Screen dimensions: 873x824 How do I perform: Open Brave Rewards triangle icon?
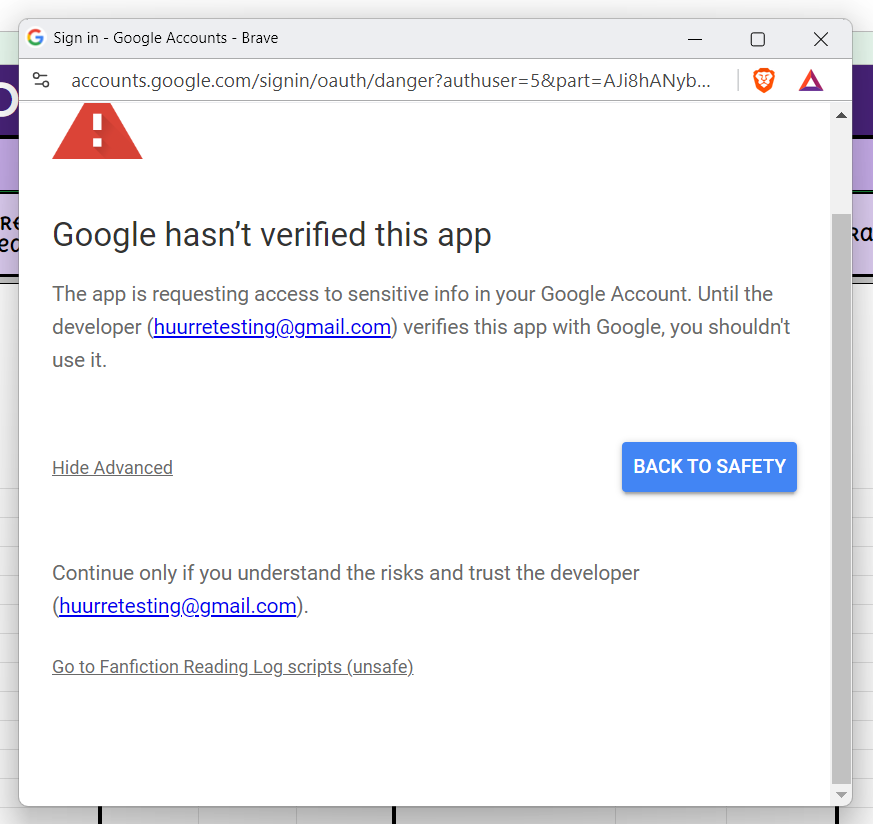coord(811,80)
